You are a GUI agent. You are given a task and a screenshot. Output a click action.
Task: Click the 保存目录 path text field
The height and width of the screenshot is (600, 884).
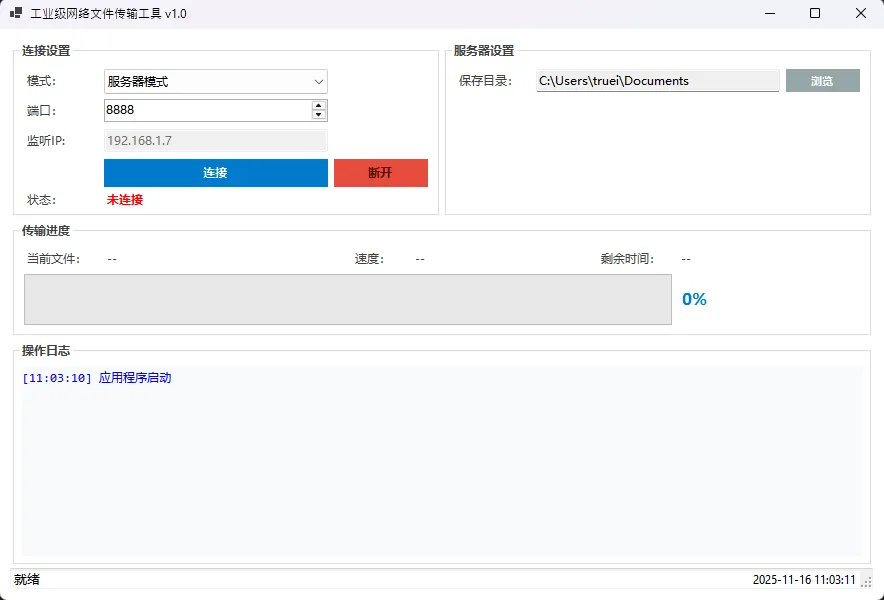(657, 81)
